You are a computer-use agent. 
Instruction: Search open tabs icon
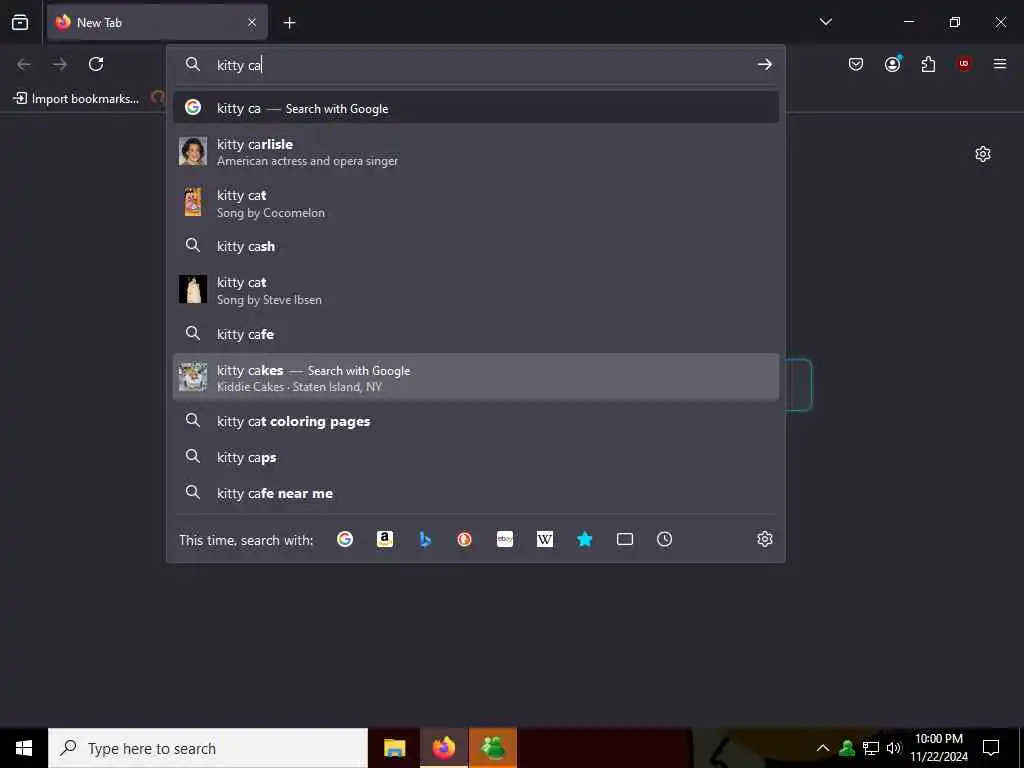[x=625, y=539]
